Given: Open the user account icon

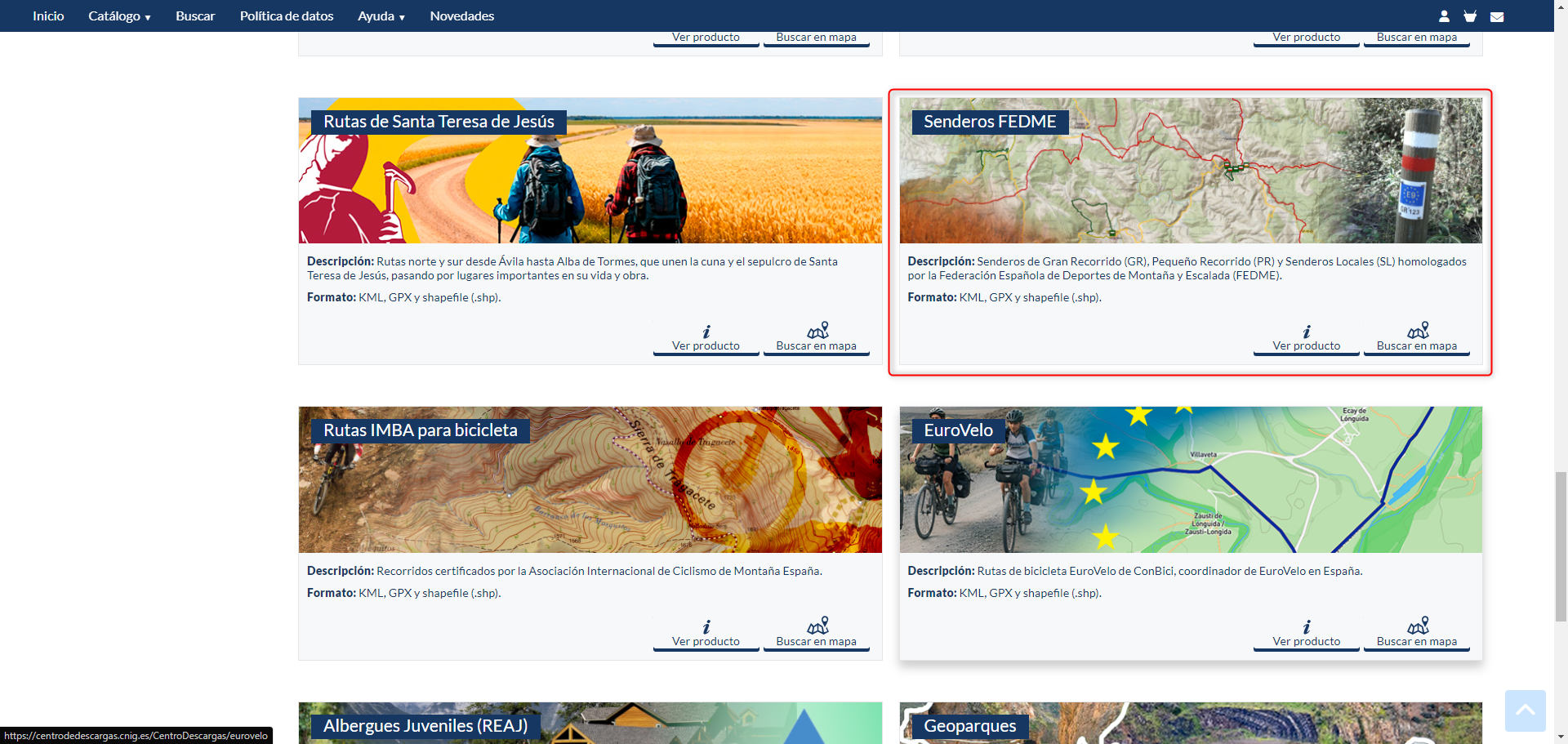Looking at the screenshot, I should point(1444,16).
